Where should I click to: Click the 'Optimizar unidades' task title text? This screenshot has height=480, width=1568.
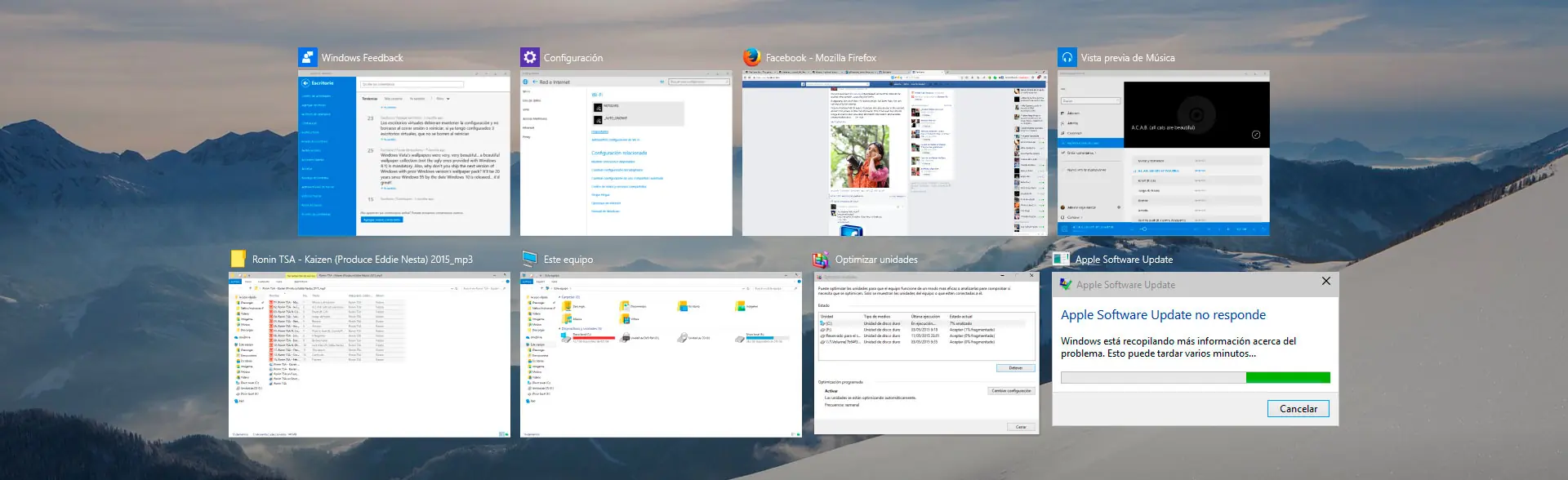coord(876,260)
